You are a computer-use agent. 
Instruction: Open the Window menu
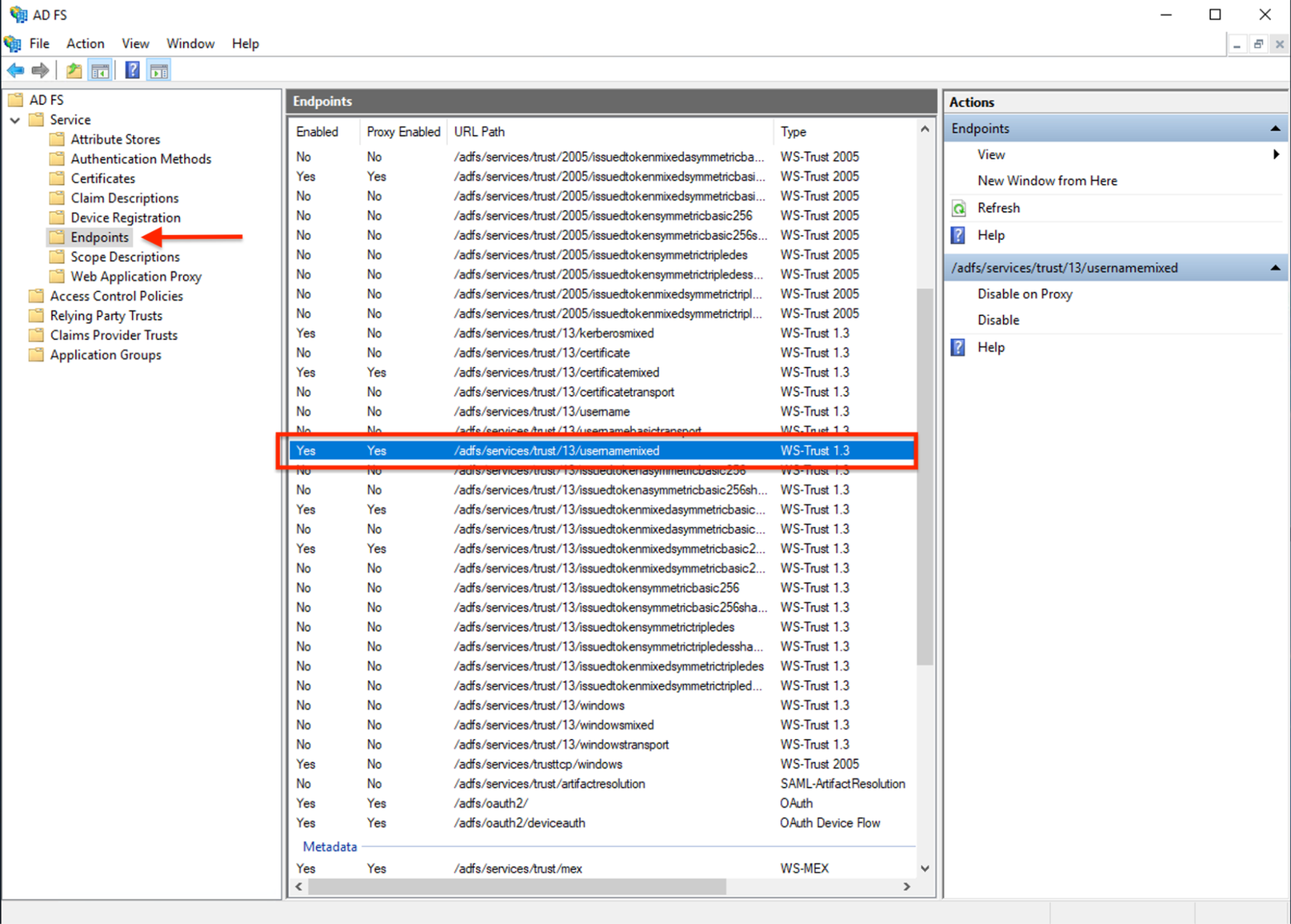click(x=190, y=43)
